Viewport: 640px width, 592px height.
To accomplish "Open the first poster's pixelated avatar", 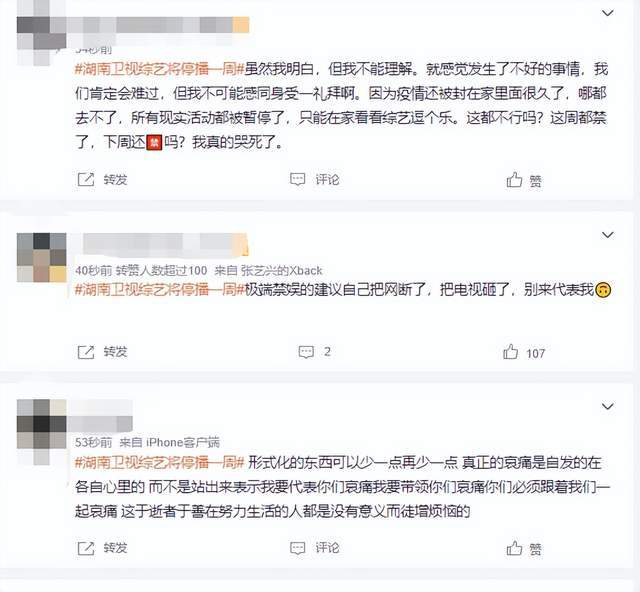I will click(x=42, y=33).
